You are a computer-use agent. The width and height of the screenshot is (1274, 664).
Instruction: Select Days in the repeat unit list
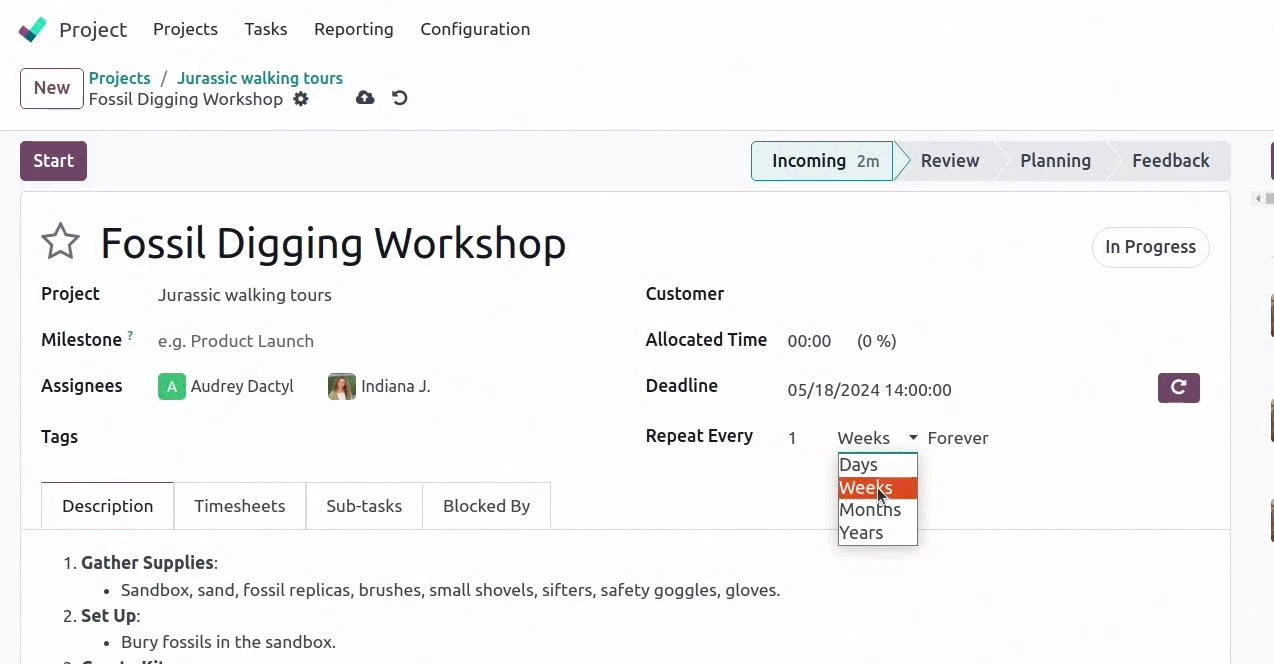coord(859,465)
